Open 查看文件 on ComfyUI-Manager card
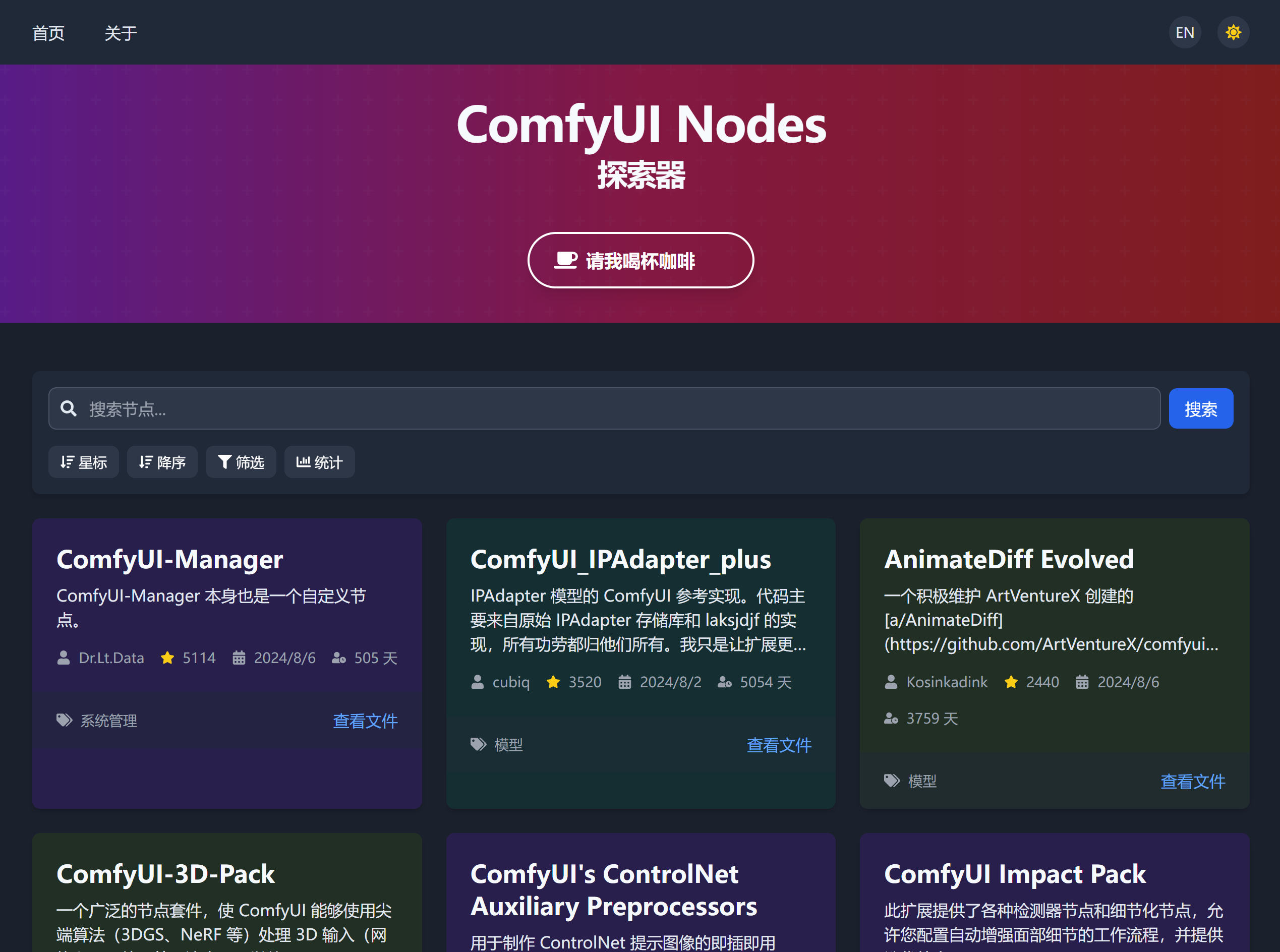This screenshot has width=1280, height=952. click(x=365, y=721)
